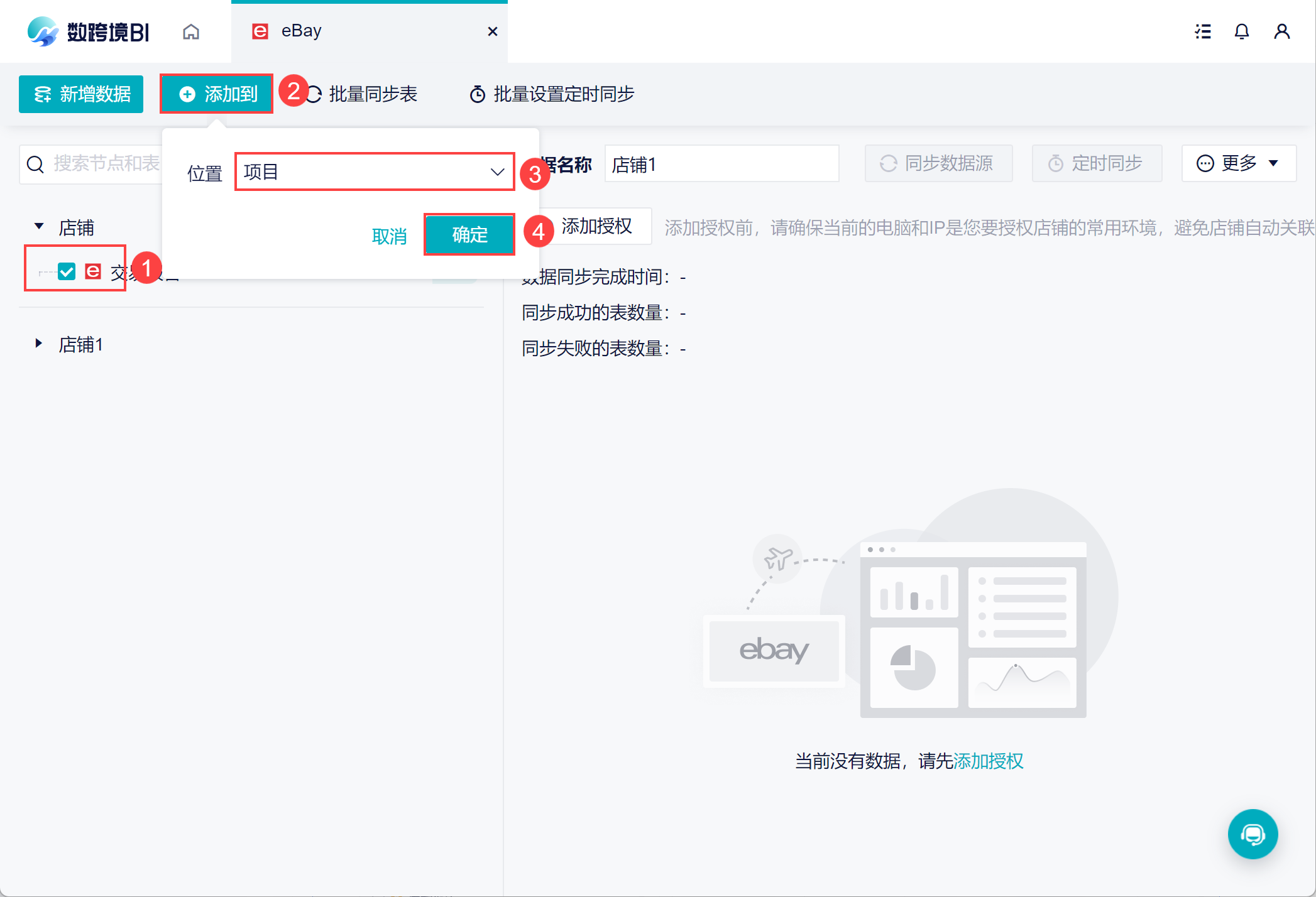This screenshot has height=897, width=1316.
Task: Expand the 店铺1 tree node
Action: point(39,344)
